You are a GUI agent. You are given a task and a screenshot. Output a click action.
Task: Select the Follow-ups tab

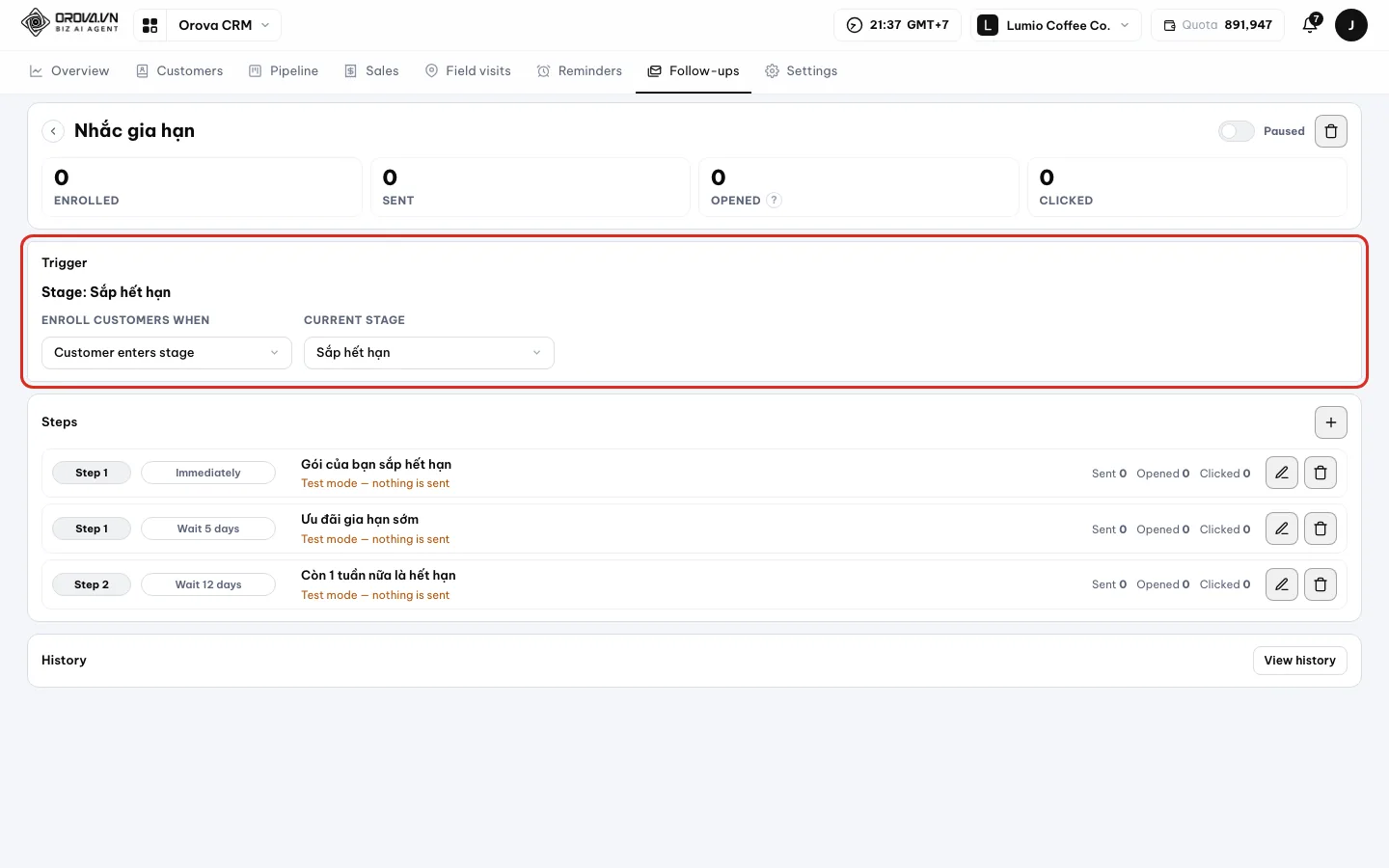(694, 71)
